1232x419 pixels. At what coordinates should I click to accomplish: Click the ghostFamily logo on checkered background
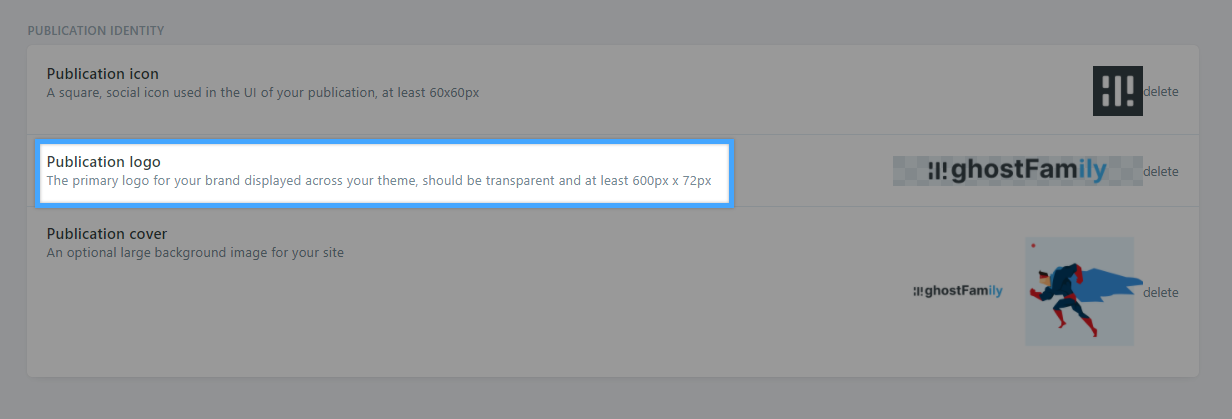pos(1018,171)
